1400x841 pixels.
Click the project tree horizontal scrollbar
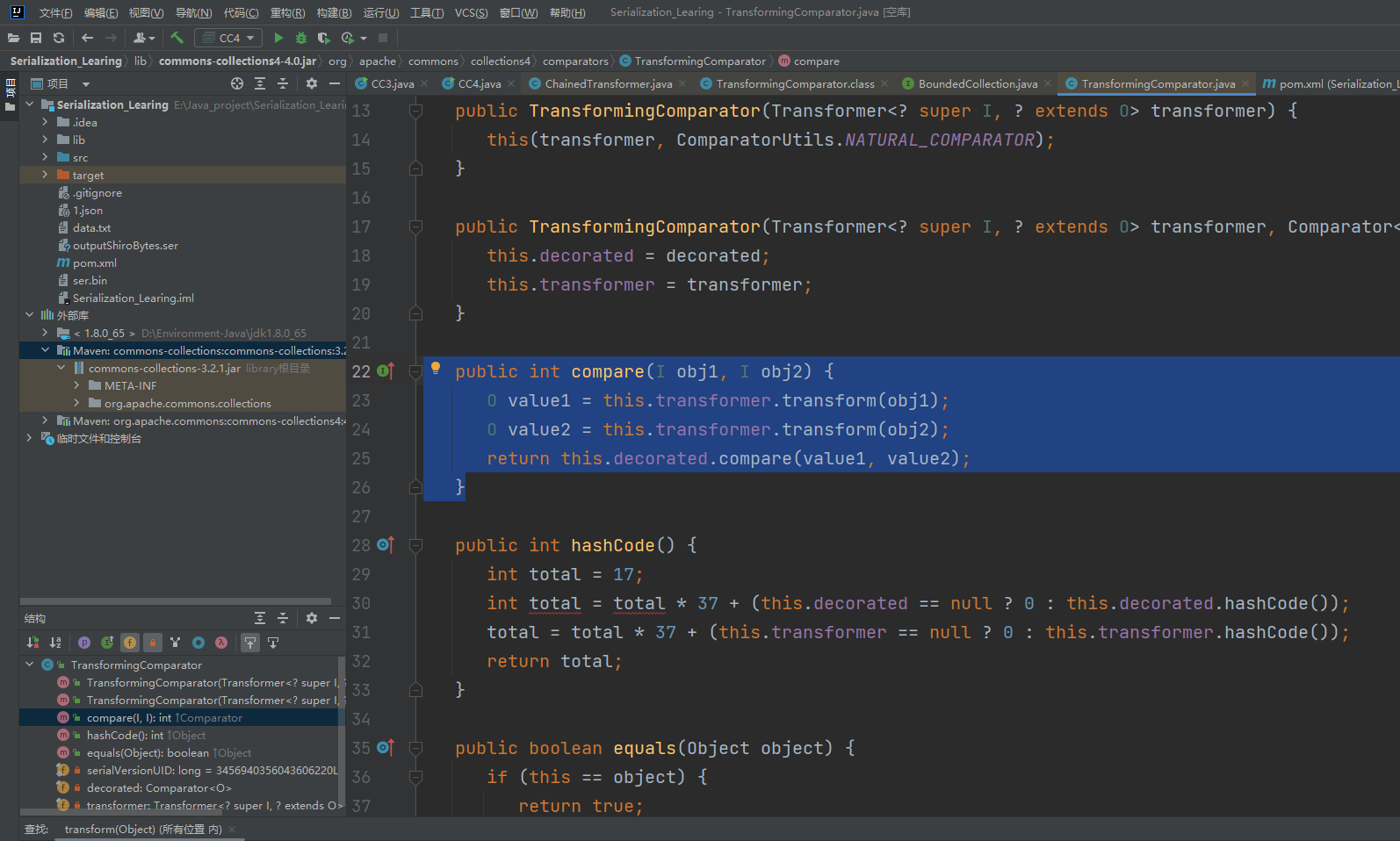pyautogui.click(x=176, y=601)
